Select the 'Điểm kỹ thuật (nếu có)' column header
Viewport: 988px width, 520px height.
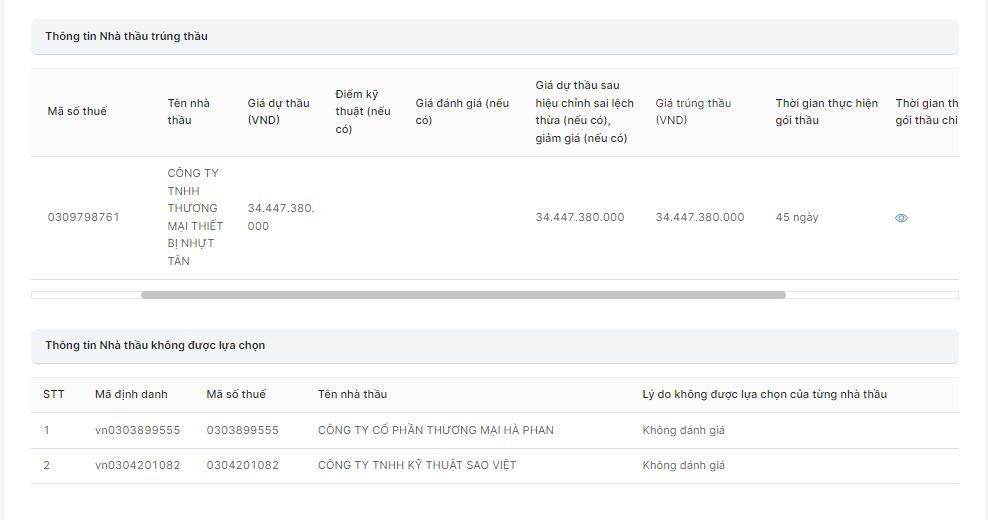(363, 111)
